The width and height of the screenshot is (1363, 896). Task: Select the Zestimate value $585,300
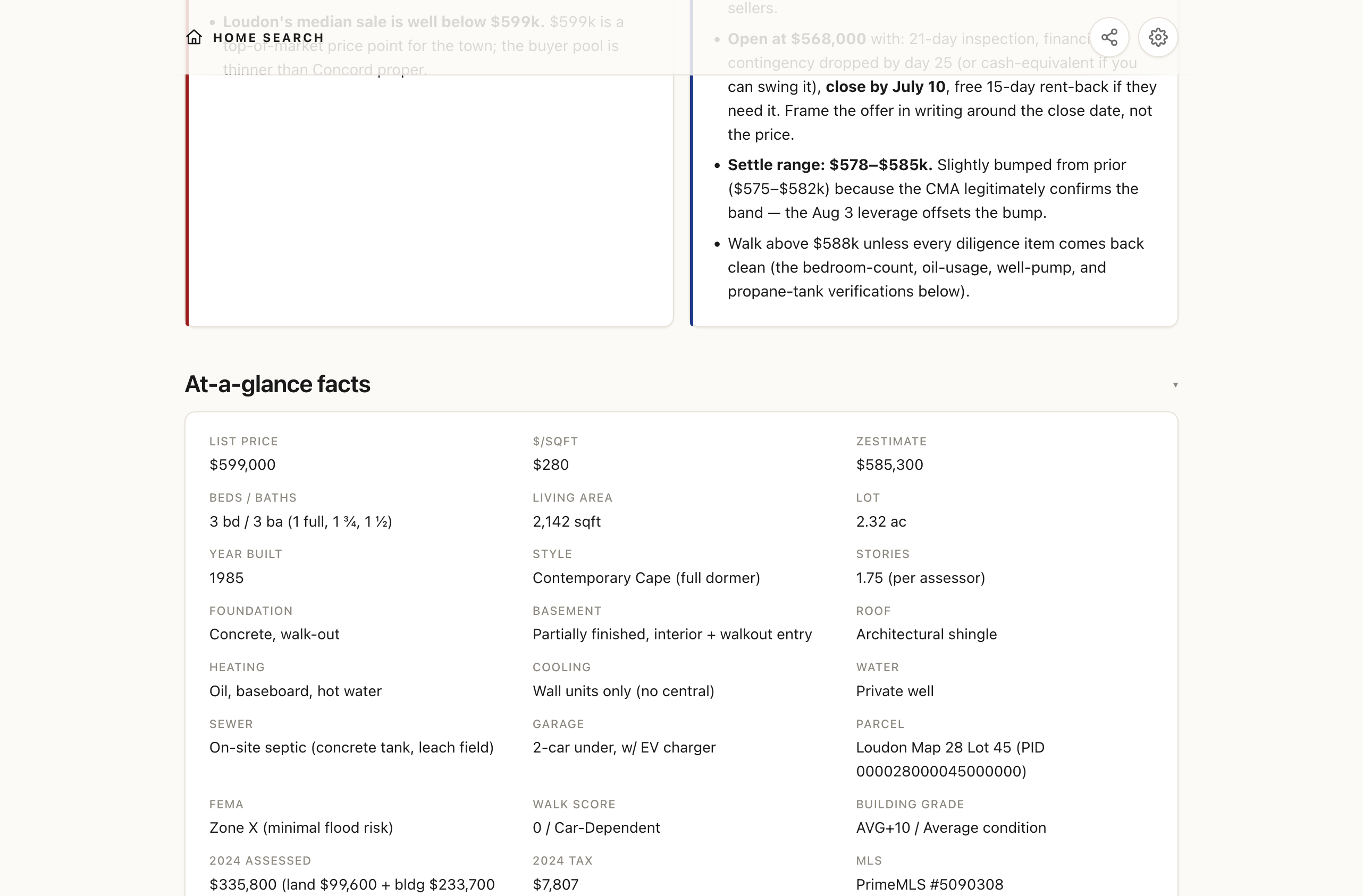[889, 464]
